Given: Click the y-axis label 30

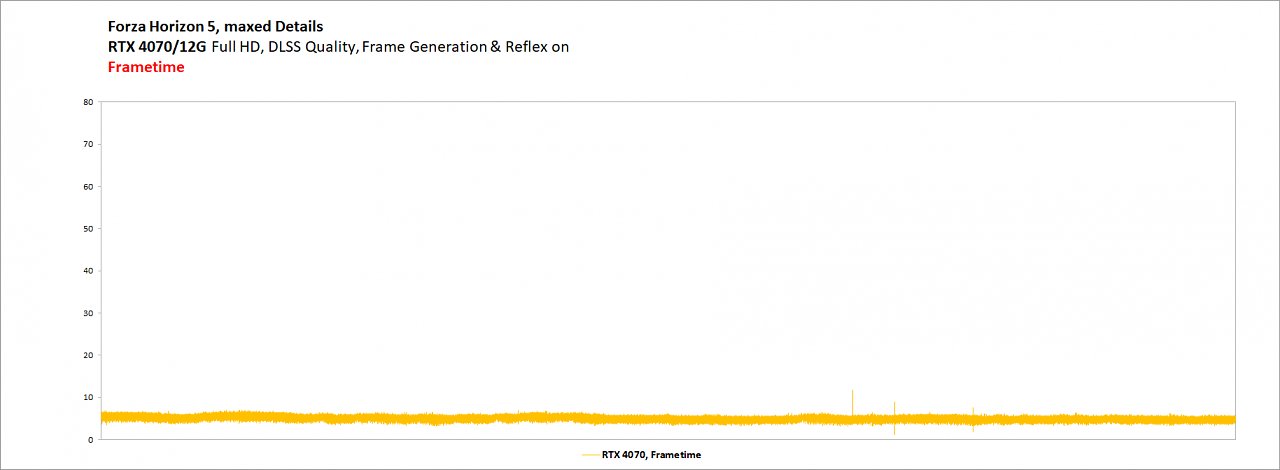Looking at the screenshot, I should click(89, 313).
